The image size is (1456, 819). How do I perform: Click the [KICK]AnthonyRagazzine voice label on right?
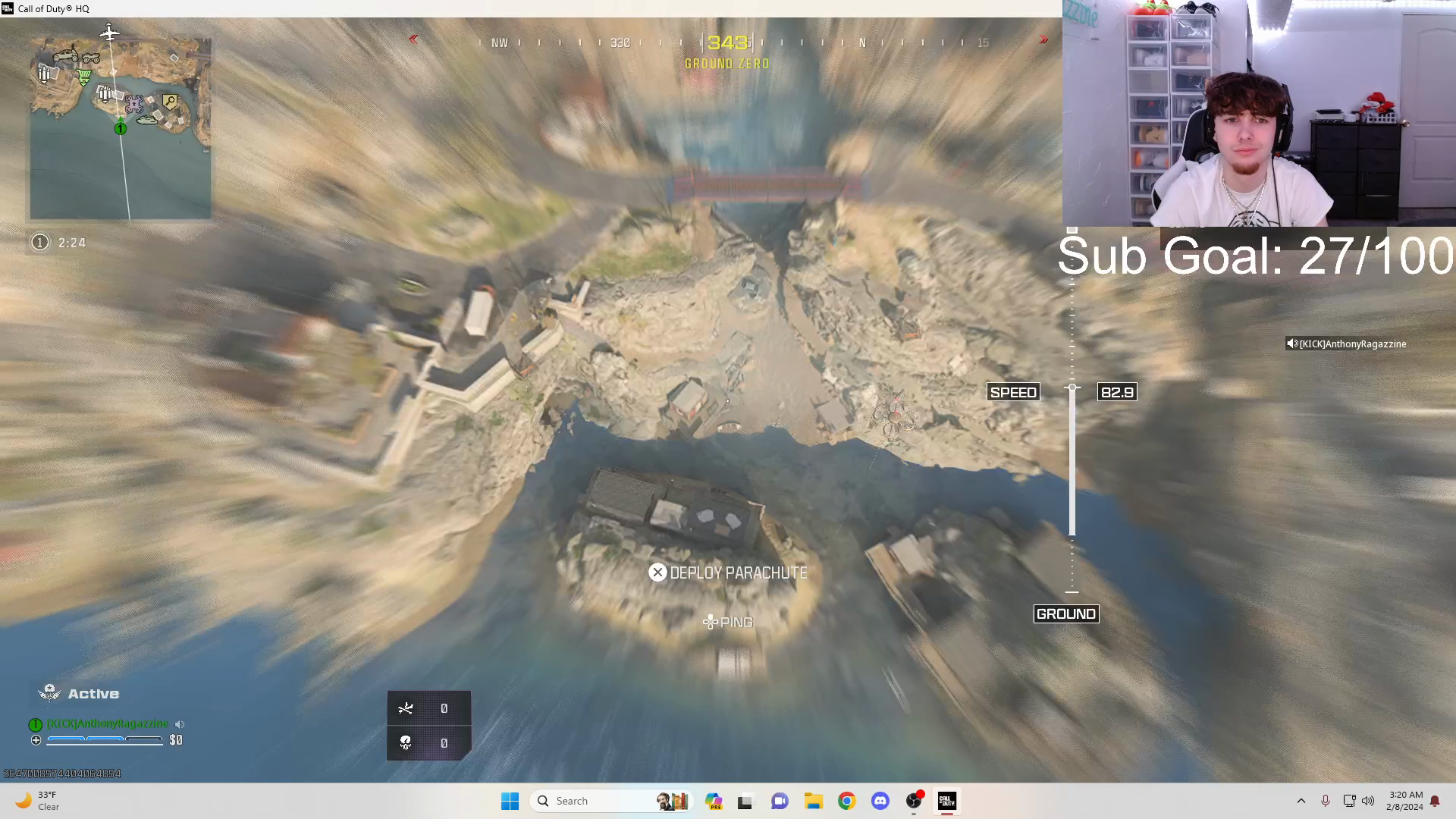pos(1353,344)
